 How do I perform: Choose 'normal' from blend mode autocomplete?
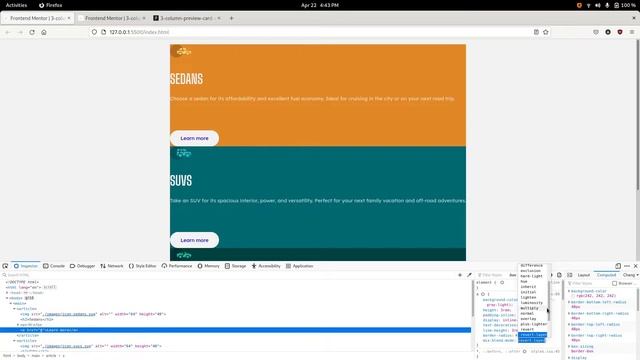pos(527,313)
